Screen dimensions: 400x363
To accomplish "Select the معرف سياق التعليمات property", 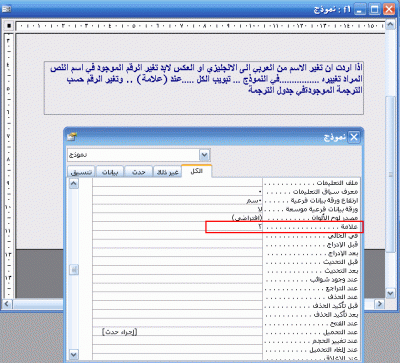I will [312, 191].
